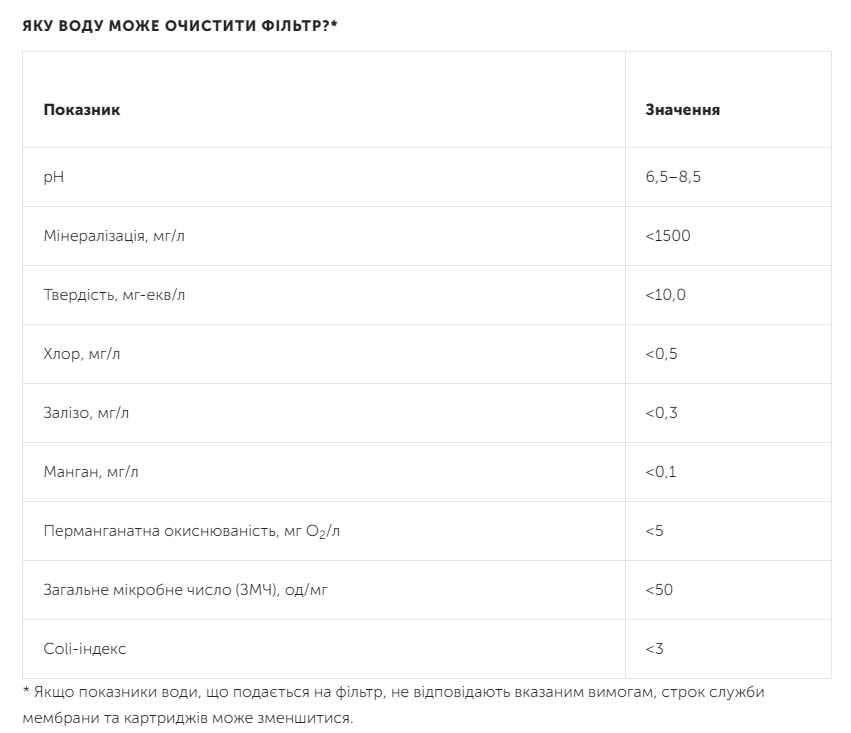Click the value "<0,5"

point(662,354)
